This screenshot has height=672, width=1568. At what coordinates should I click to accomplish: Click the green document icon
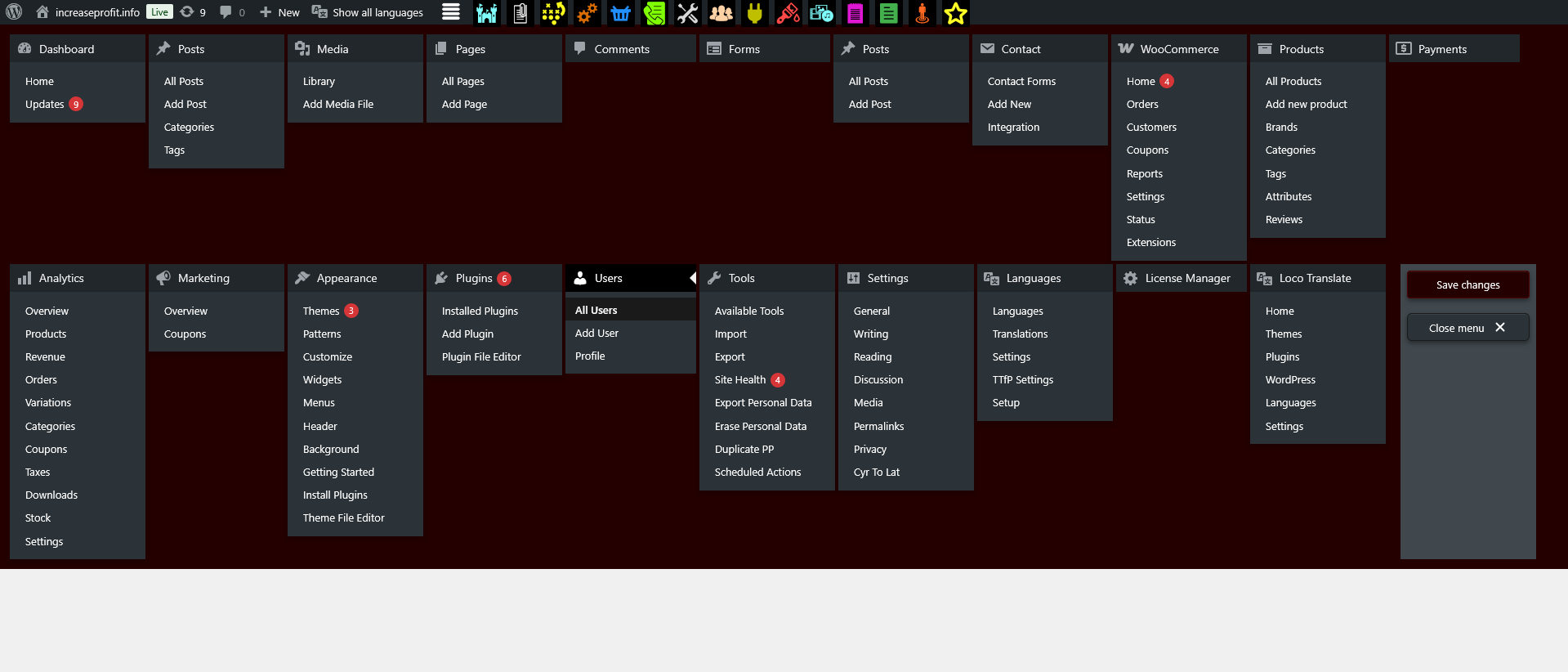[888, 13]
